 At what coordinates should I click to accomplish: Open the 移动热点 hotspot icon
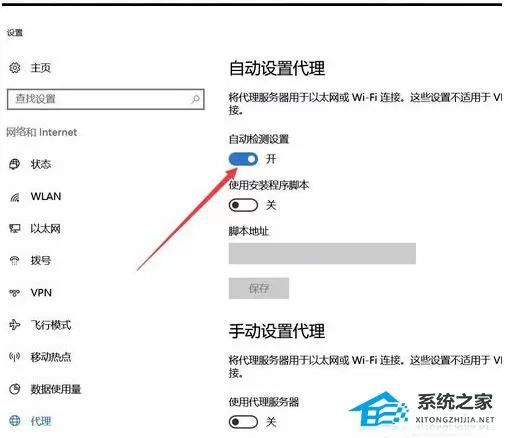coord(15,357)
